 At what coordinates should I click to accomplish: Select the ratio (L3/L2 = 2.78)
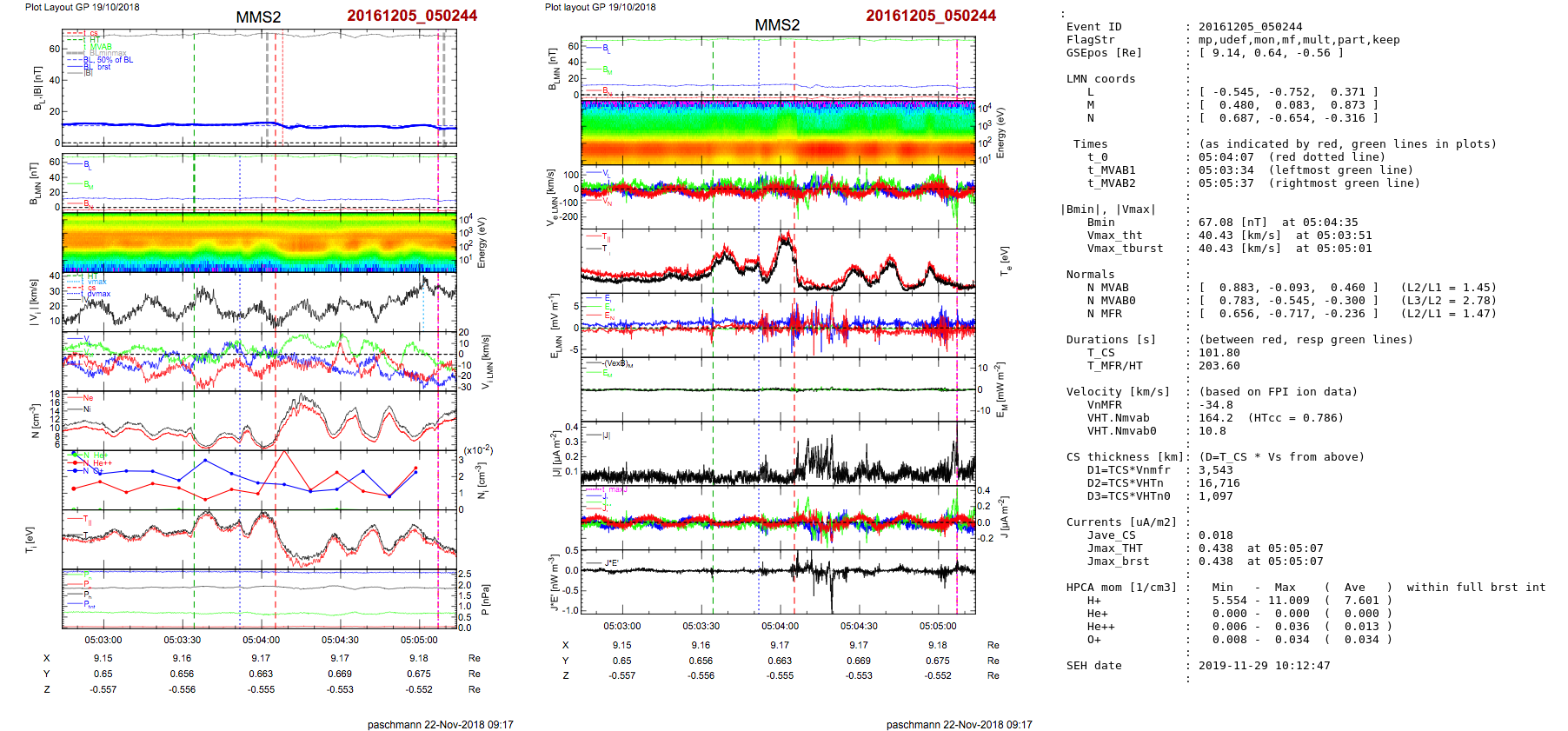1448,301
